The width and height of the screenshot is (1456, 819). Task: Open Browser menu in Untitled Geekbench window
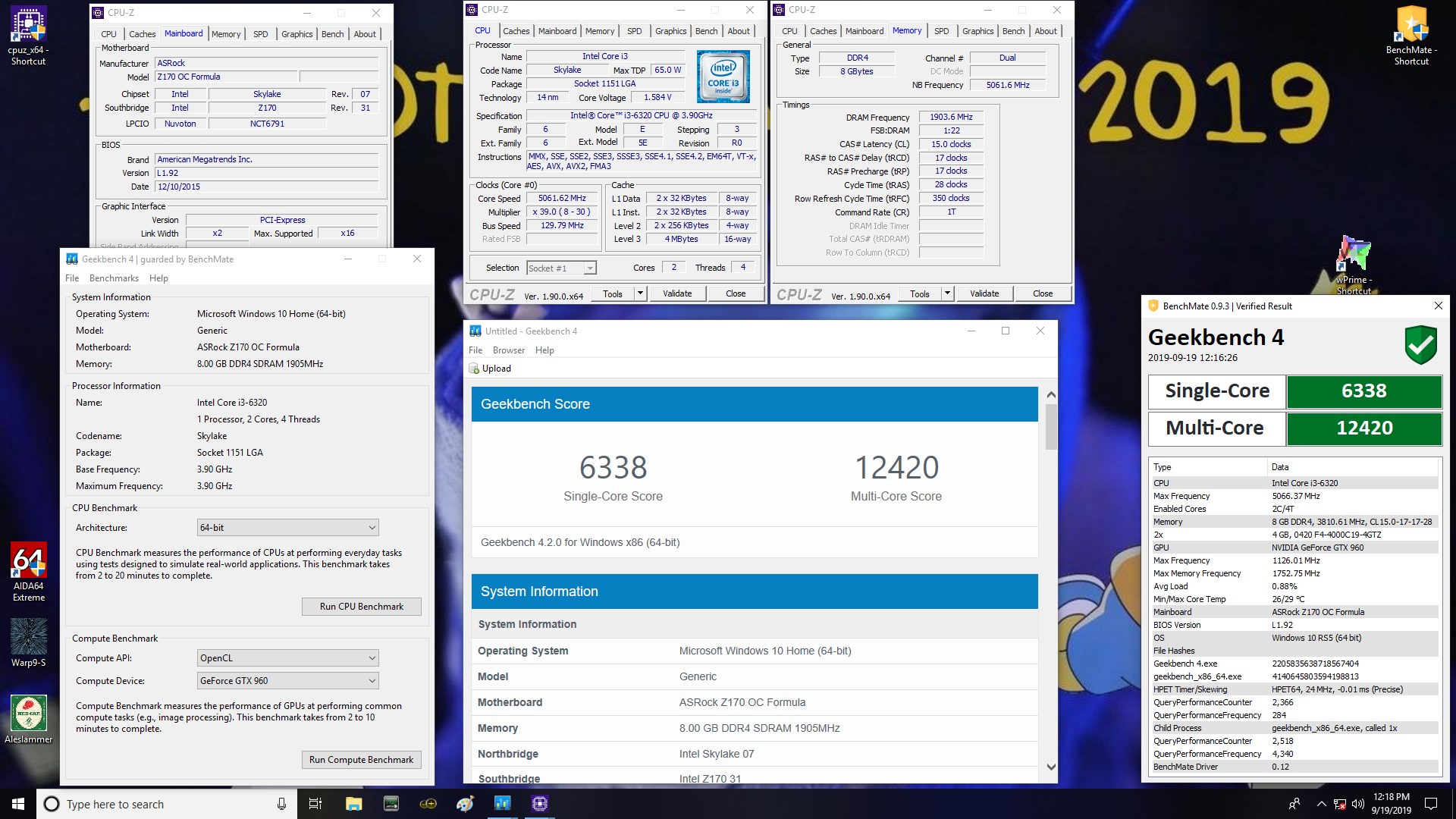509,350
